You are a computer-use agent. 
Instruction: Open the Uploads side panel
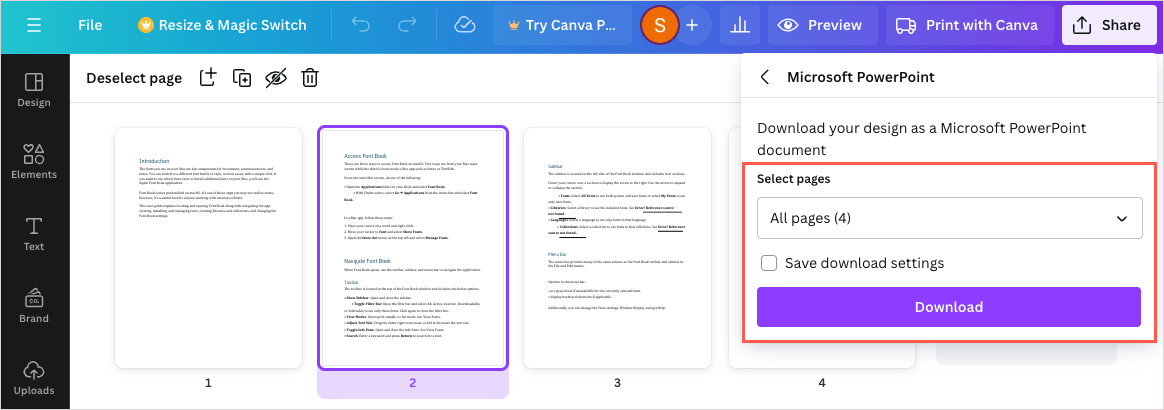point(34,378)
